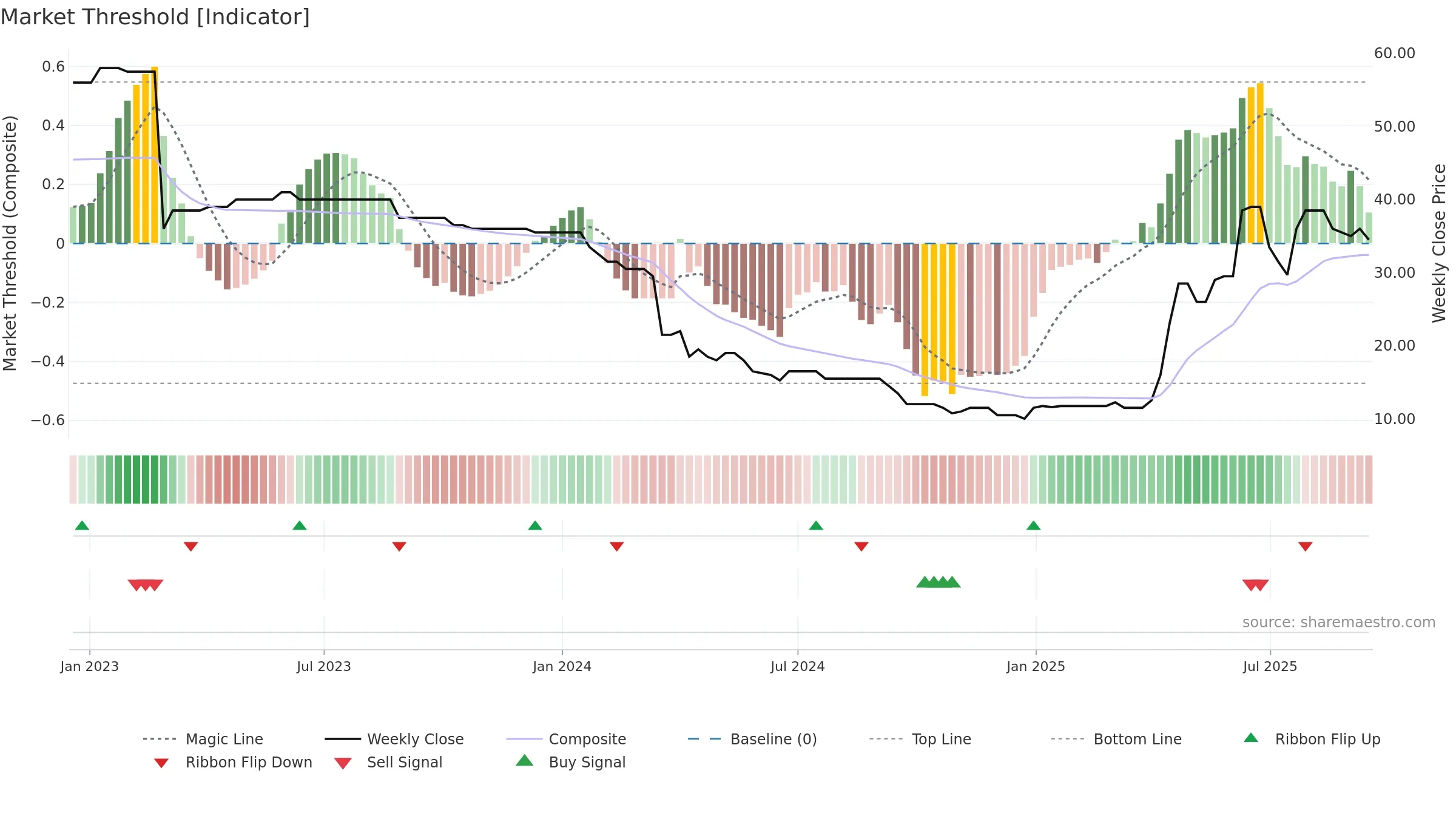Click the tallest yellow bar in early 2023
This screenshot has height=819, width=1456.
(x=155, y=155)
